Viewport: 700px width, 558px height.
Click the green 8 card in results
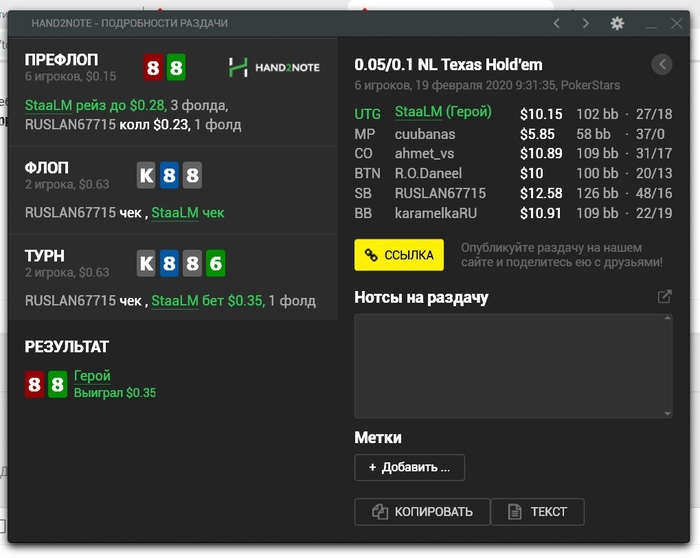(58, 384)
